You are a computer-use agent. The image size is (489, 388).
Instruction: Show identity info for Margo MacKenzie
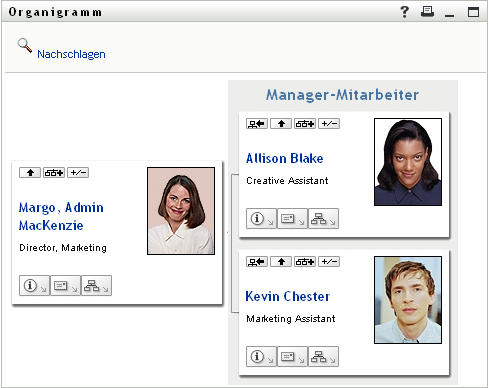click(34, 286)
